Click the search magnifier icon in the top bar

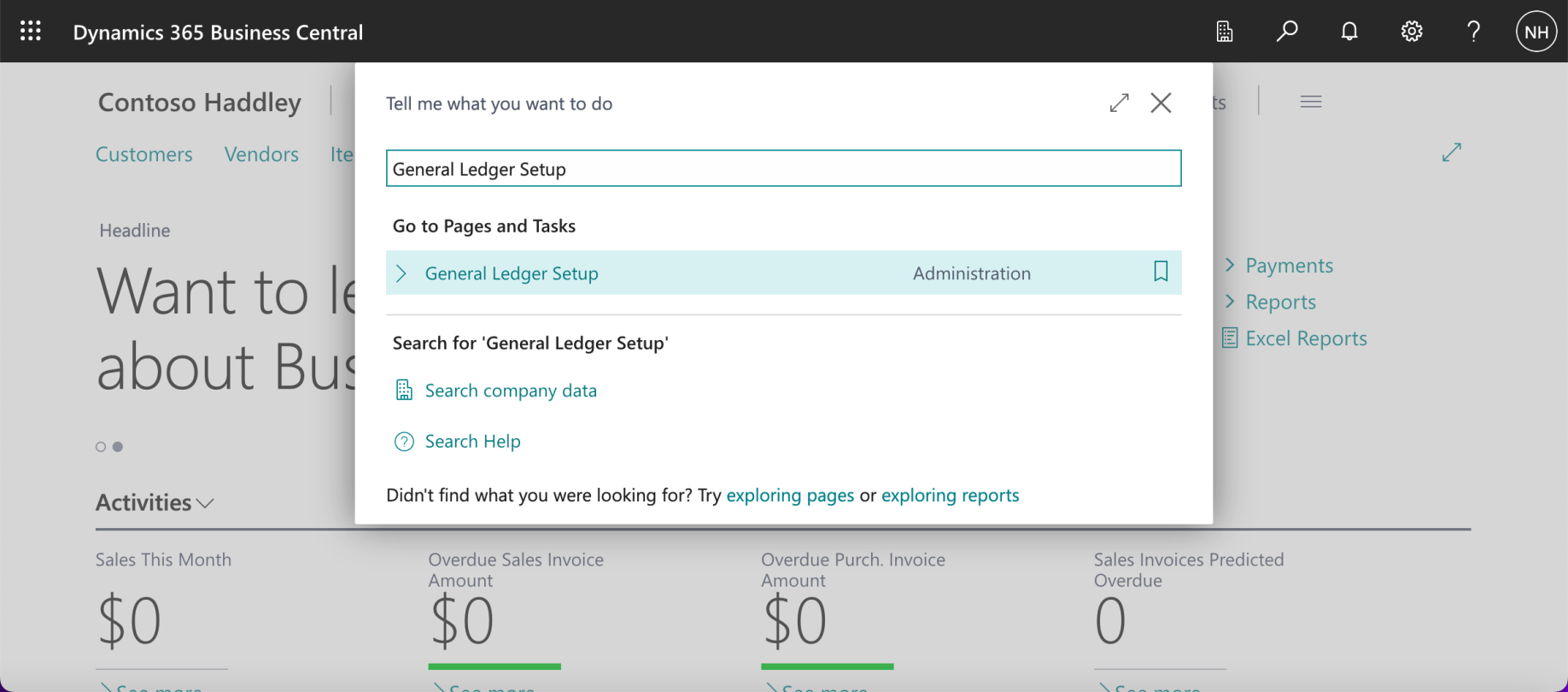coord(1287,32)
